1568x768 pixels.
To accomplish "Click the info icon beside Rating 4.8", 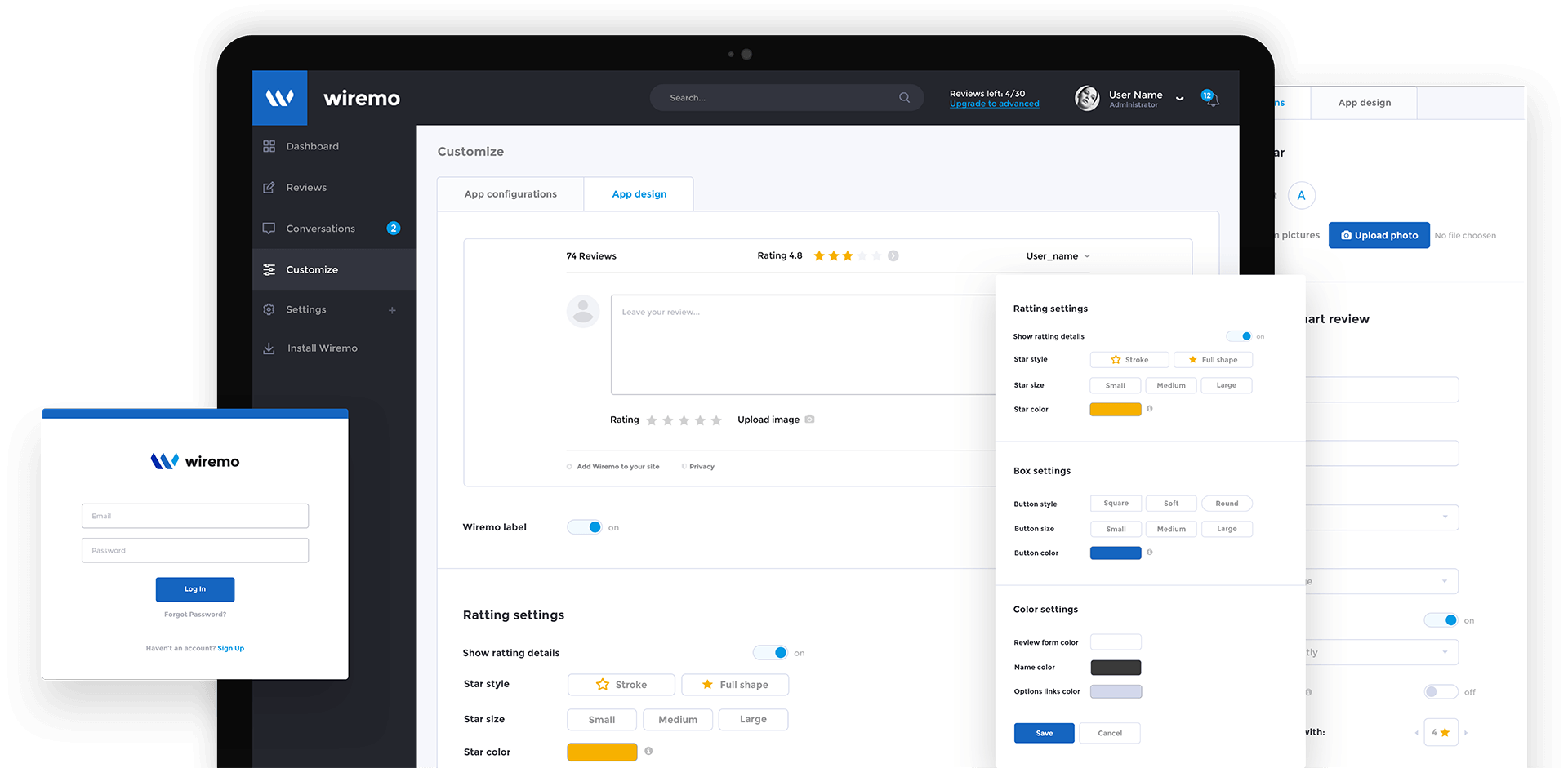I will [893, 255].
